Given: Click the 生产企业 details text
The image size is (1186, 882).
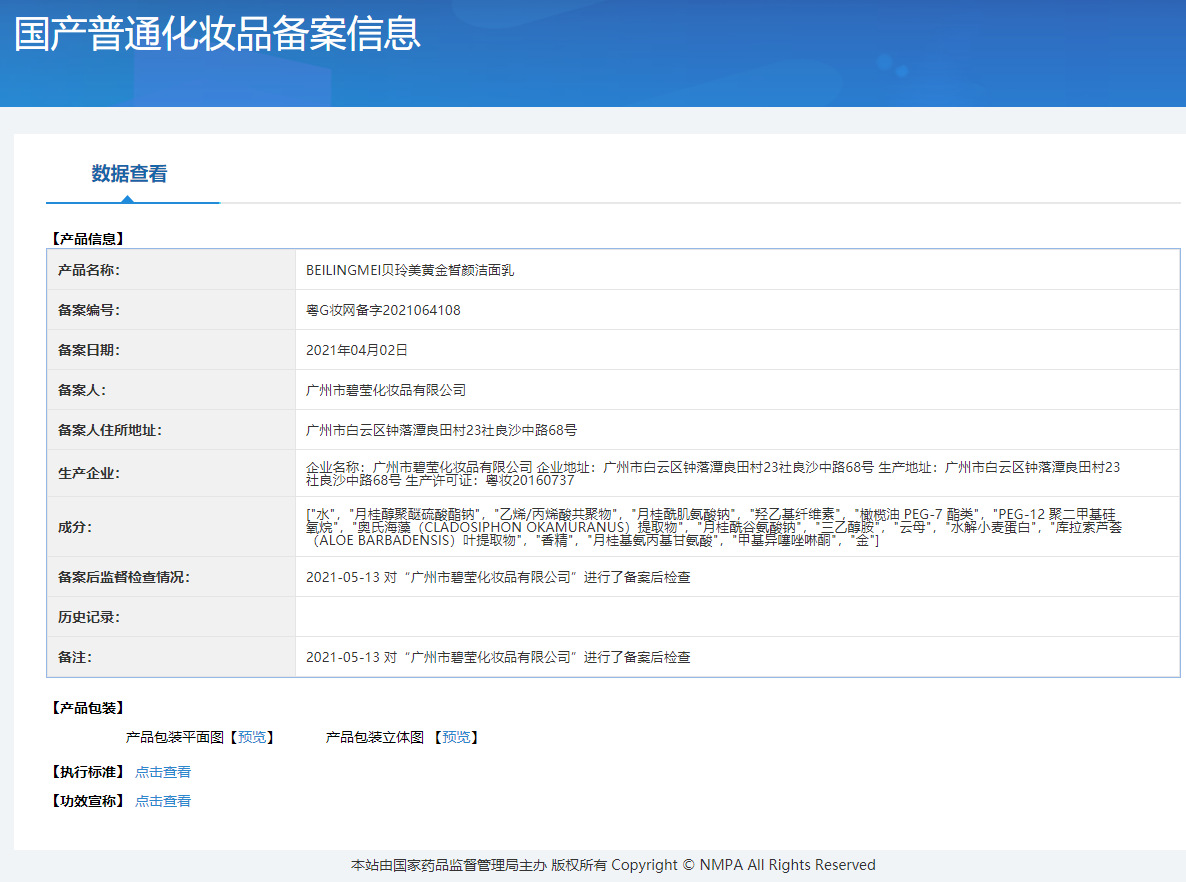Looking at the screenshot, I should (712, 473).
